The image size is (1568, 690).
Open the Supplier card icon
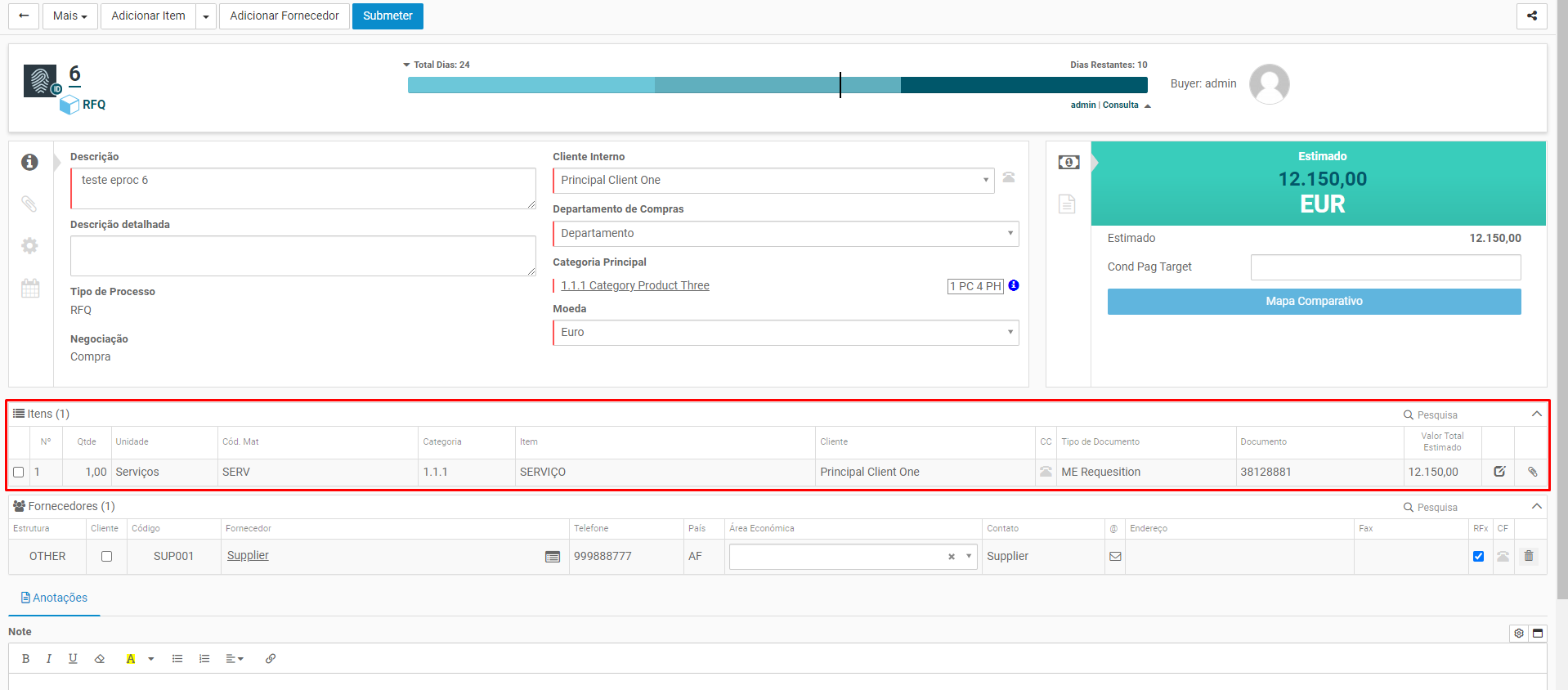[553, 556]
